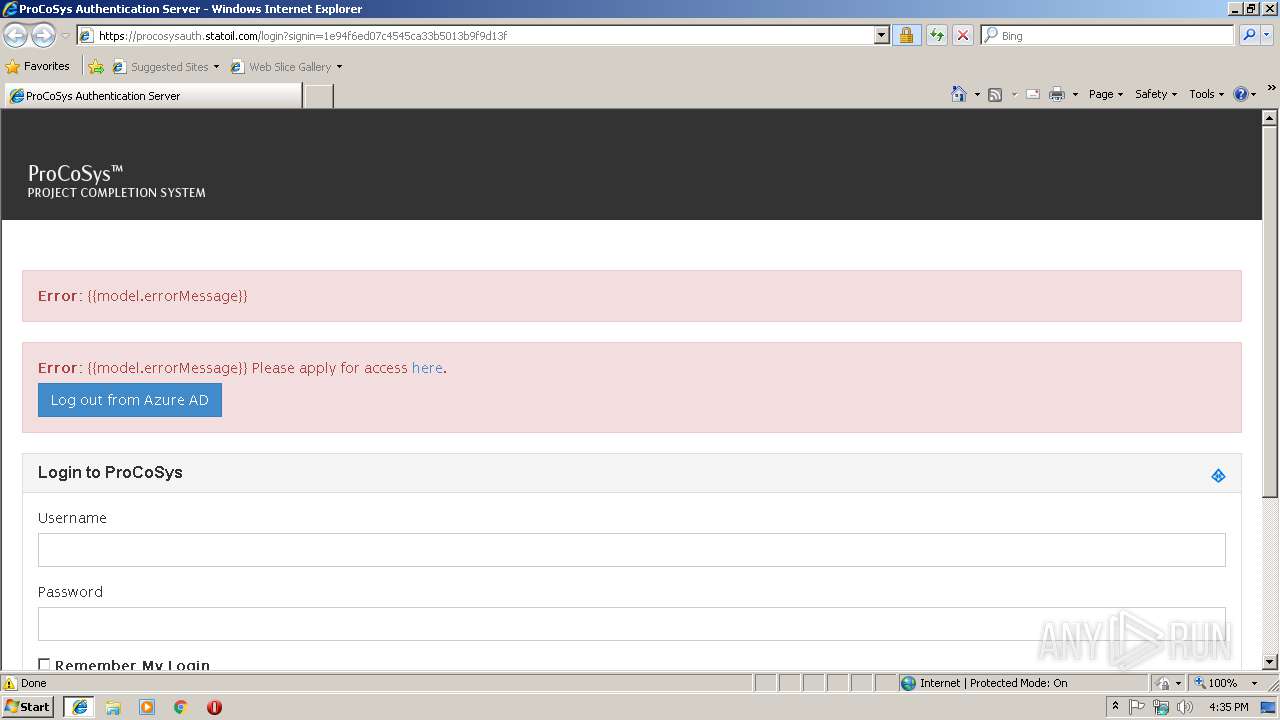Click the Home icon in command bar

click(958, 94)
